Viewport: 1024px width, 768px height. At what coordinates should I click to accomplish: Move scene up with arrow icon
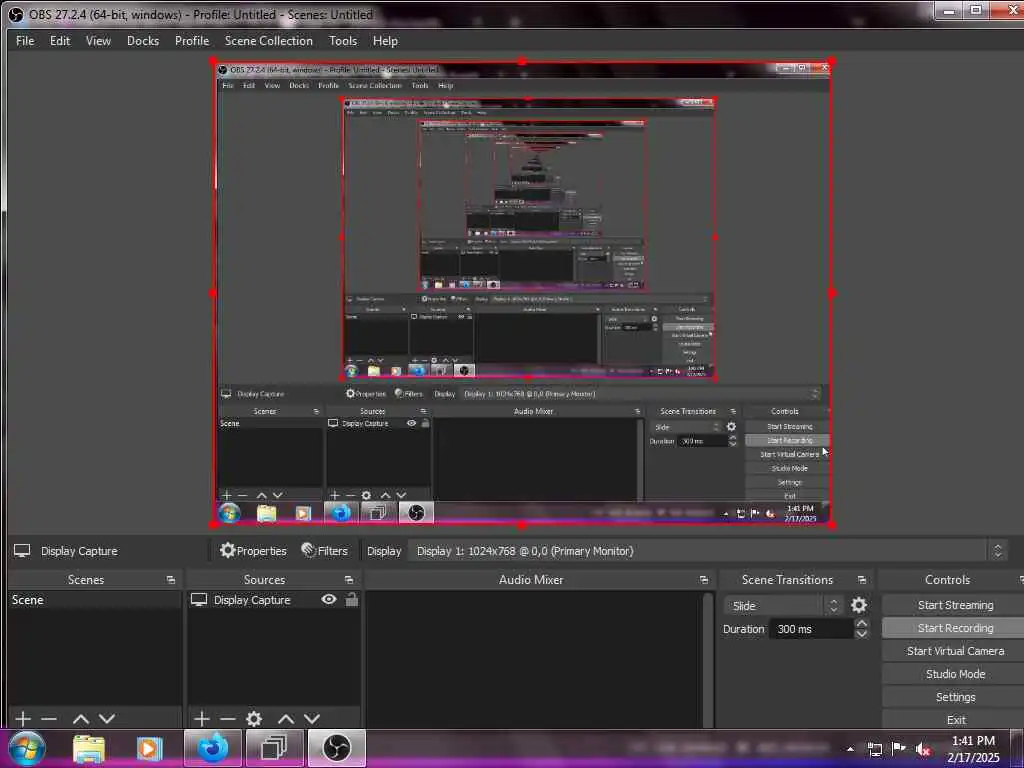coord(81,719)
